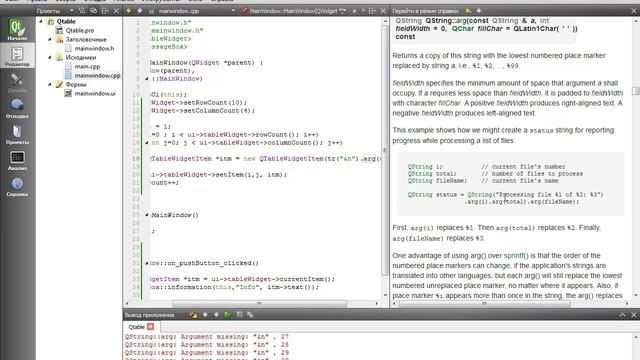
Task: Fold the ~MainWindow() block at line 25
Action: click(x=147, y=215)
